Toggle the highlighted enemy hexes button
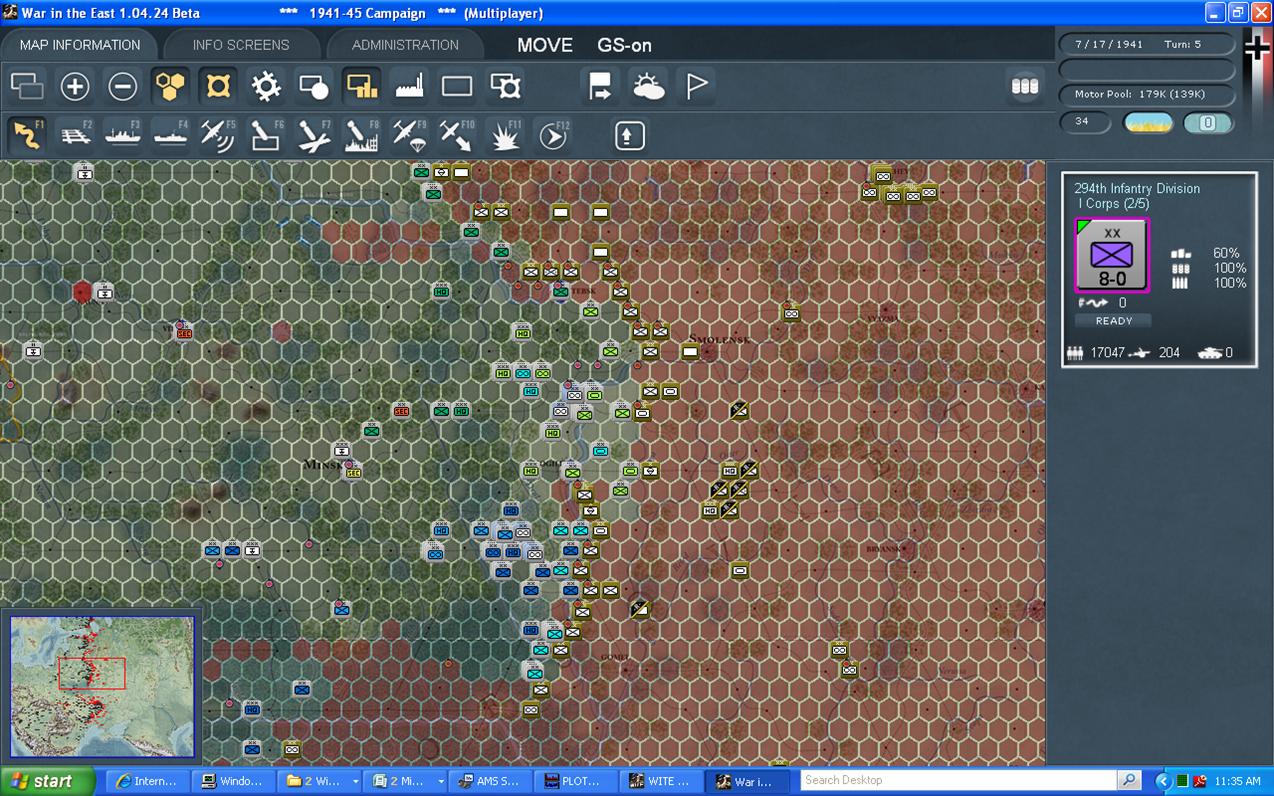Screen dimensions: 1274x796 pos(218,87)
